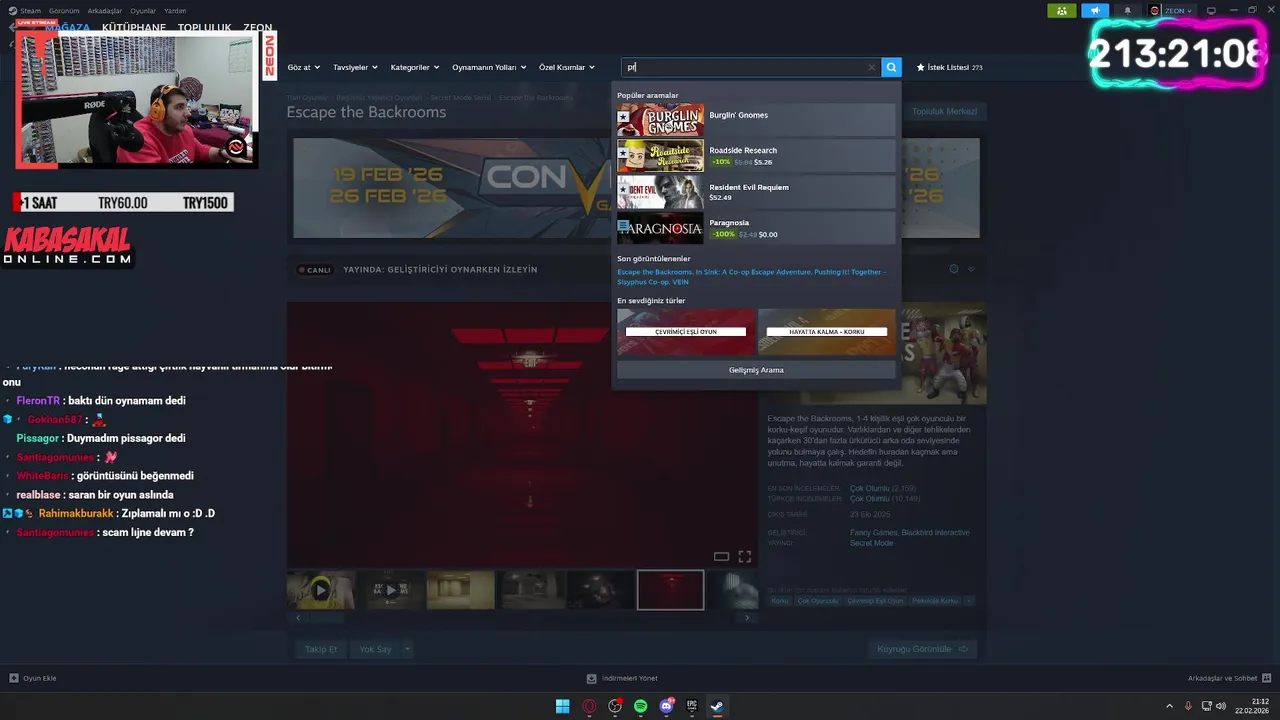1280x720 pixels.
Task: Open Arkadaşlar ve Sohbet panel
Action: pos(1229,678)
